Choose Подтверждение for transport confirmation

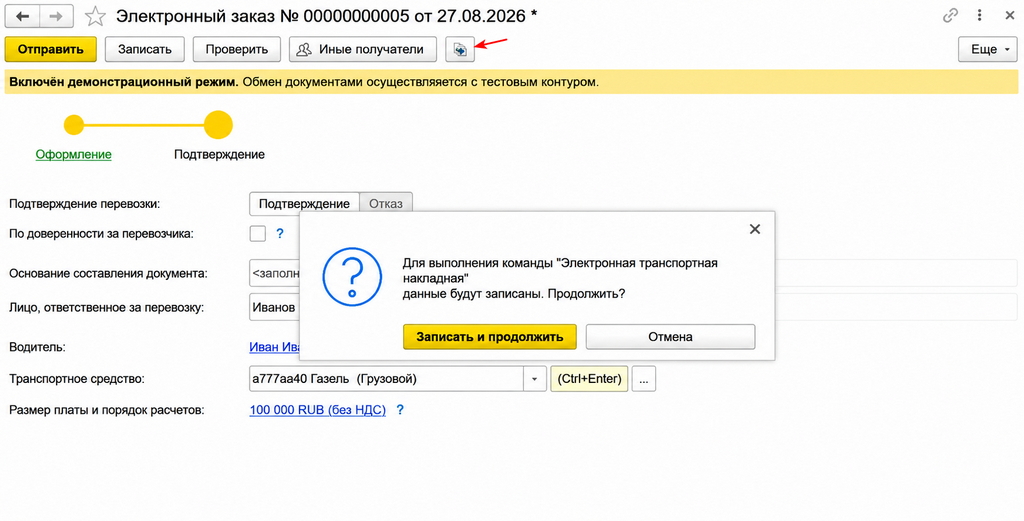(x=304, y=204)
